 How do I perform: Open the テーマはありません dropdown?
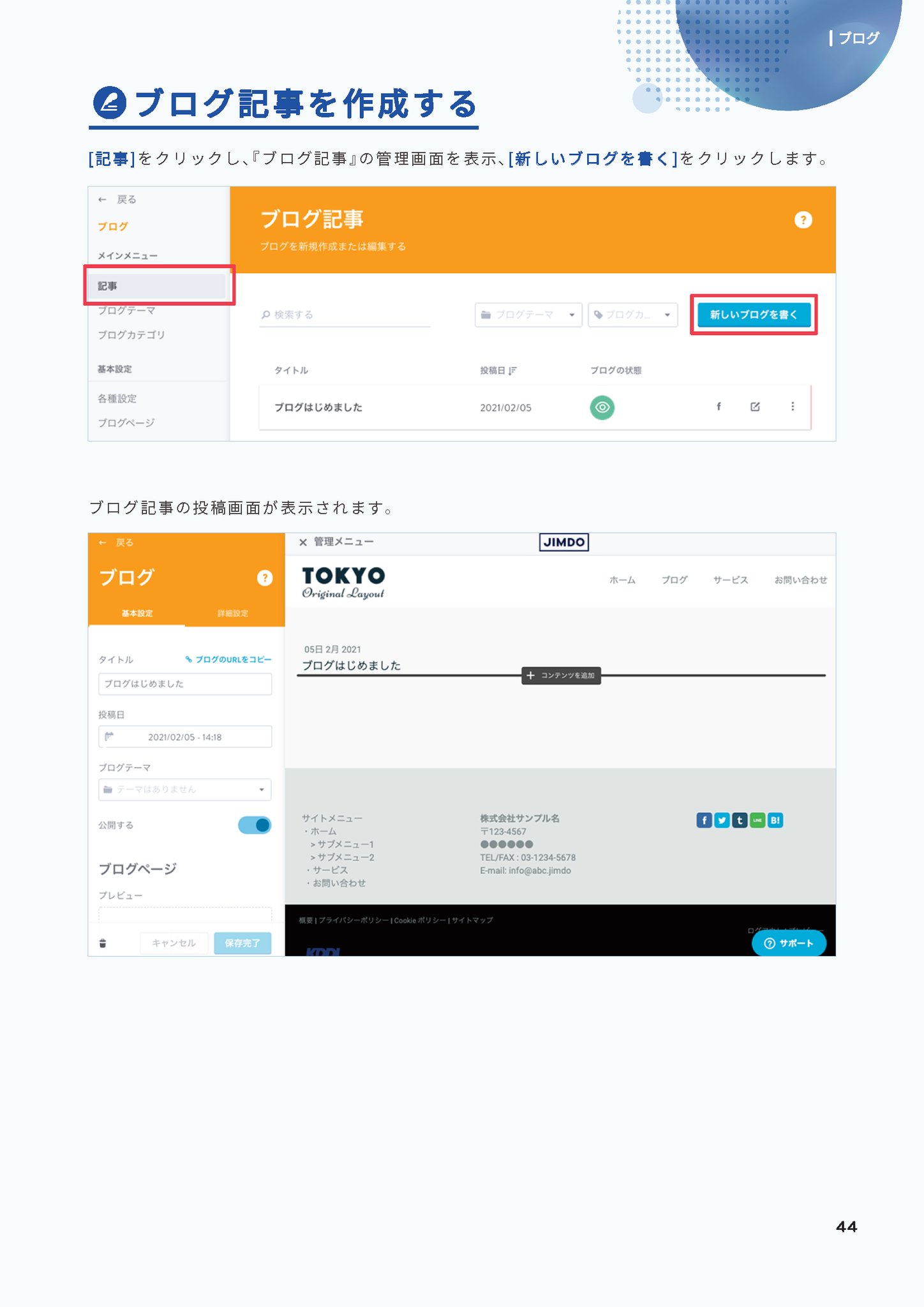tap(185, 789)
